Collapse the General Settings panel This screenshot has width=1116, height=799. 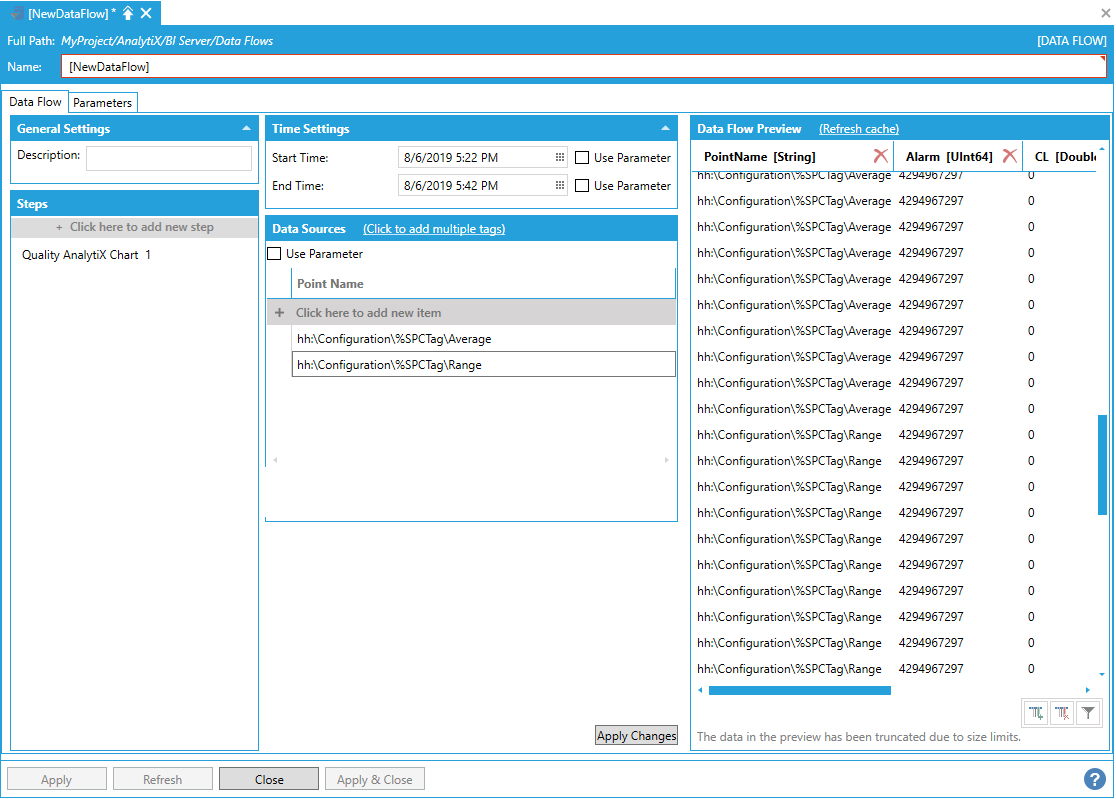pos(246,129)
